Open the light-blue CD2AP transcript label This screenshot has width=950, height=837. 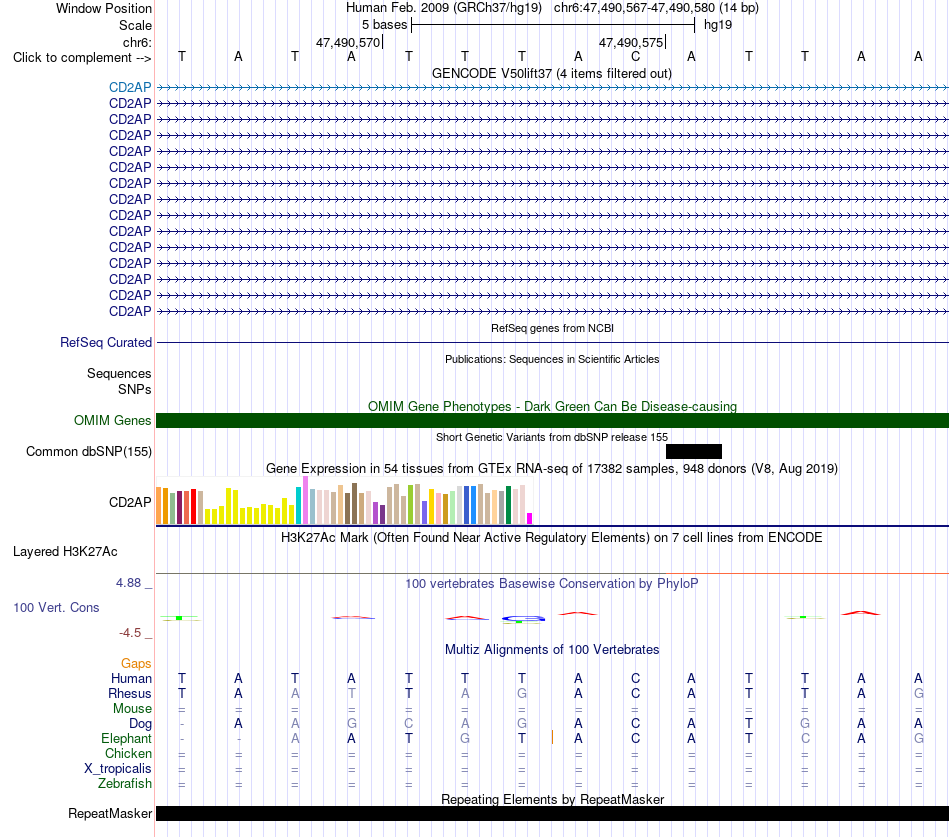pyautogui.click(x=130, y=87)
